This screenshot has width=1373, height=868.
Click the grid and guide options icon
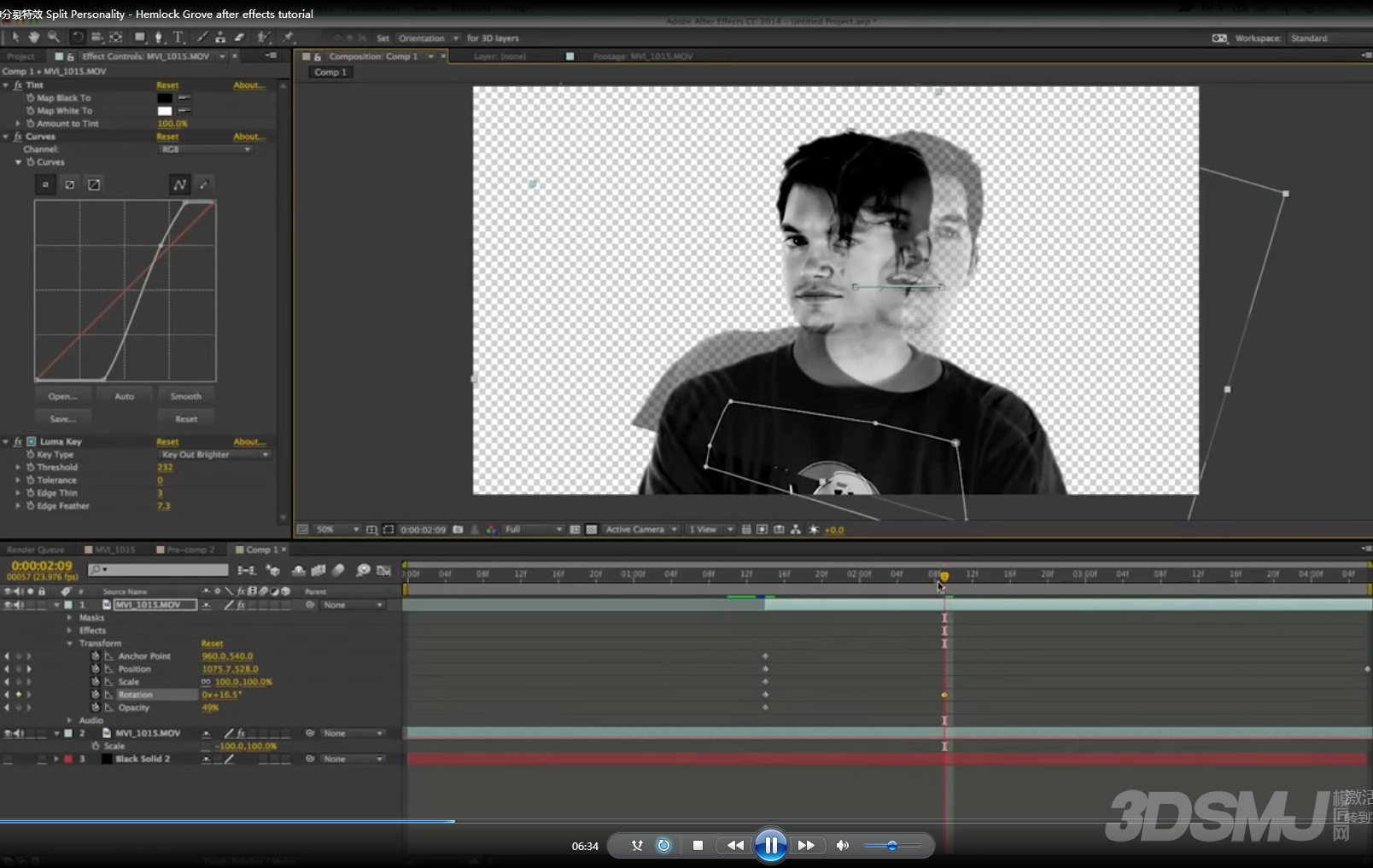(371, 530)
